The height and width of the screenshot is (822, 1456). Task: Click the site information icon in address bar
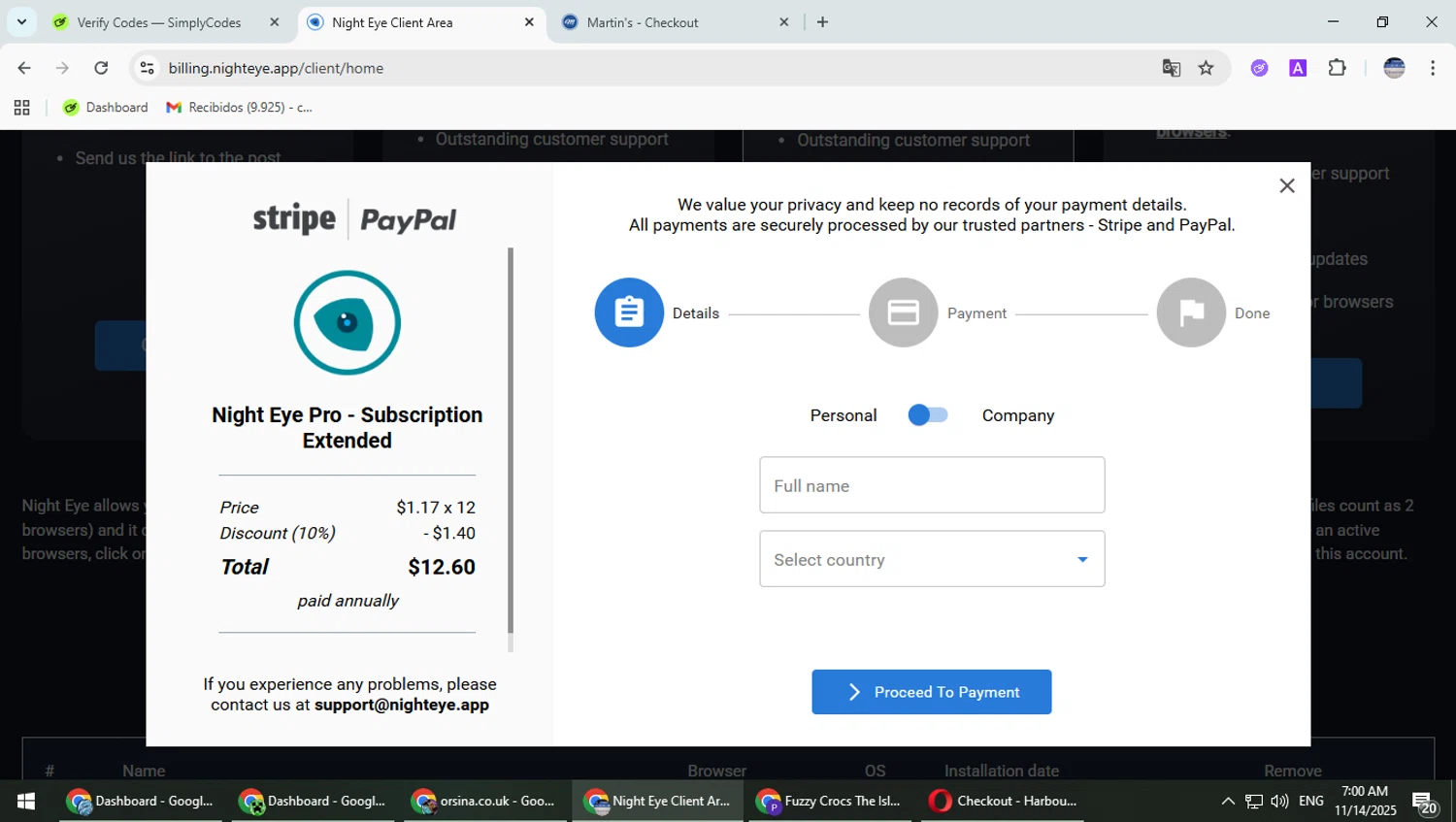pos(147,68)
